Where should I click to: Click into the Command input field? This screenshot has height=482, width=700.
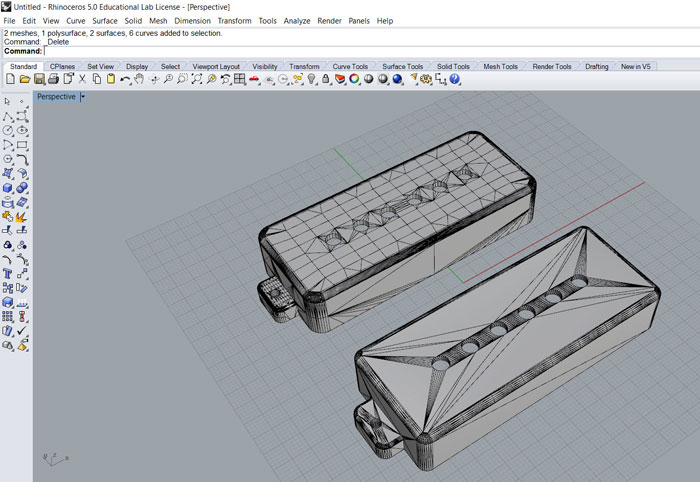coord(371,51)
